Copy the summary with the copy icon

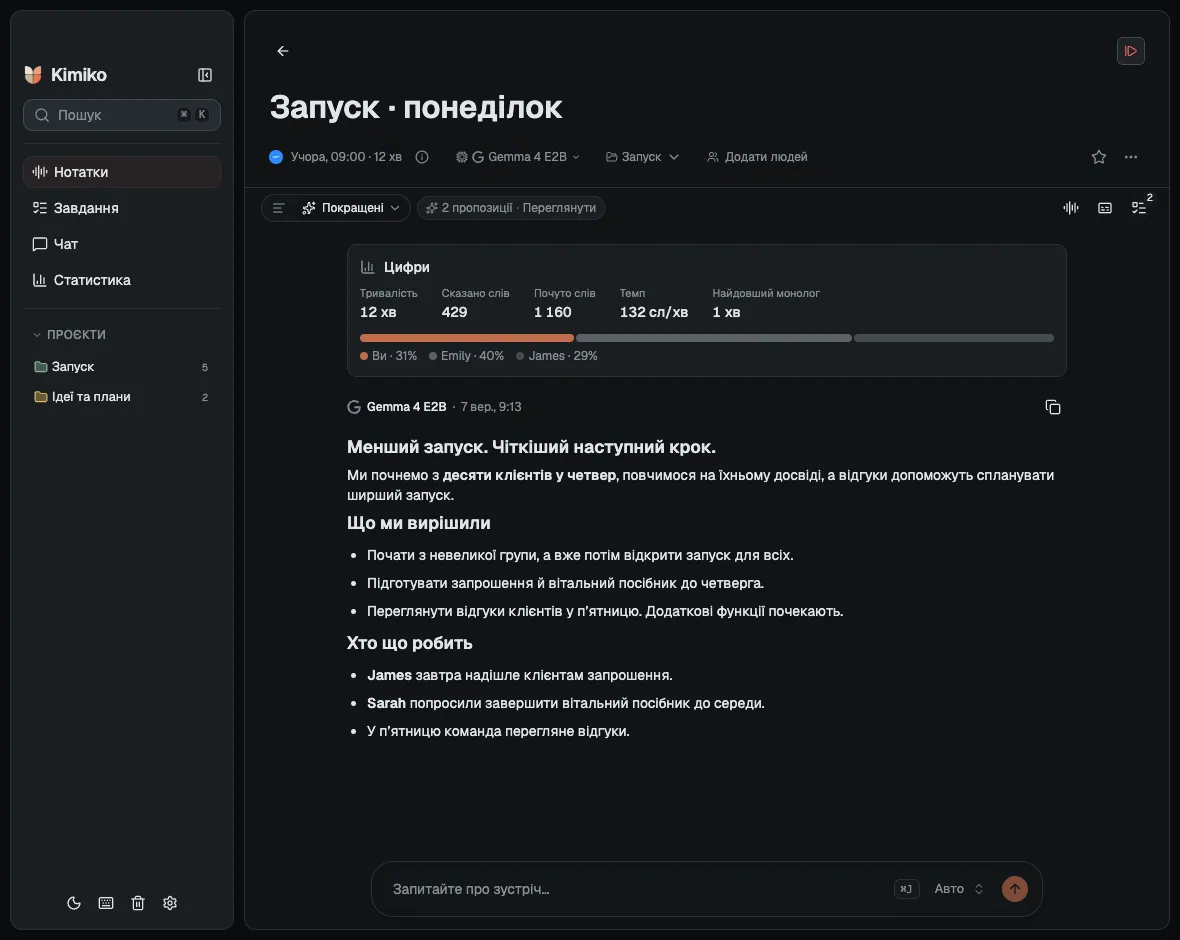pyautogui.click(x=1053, y=407)
